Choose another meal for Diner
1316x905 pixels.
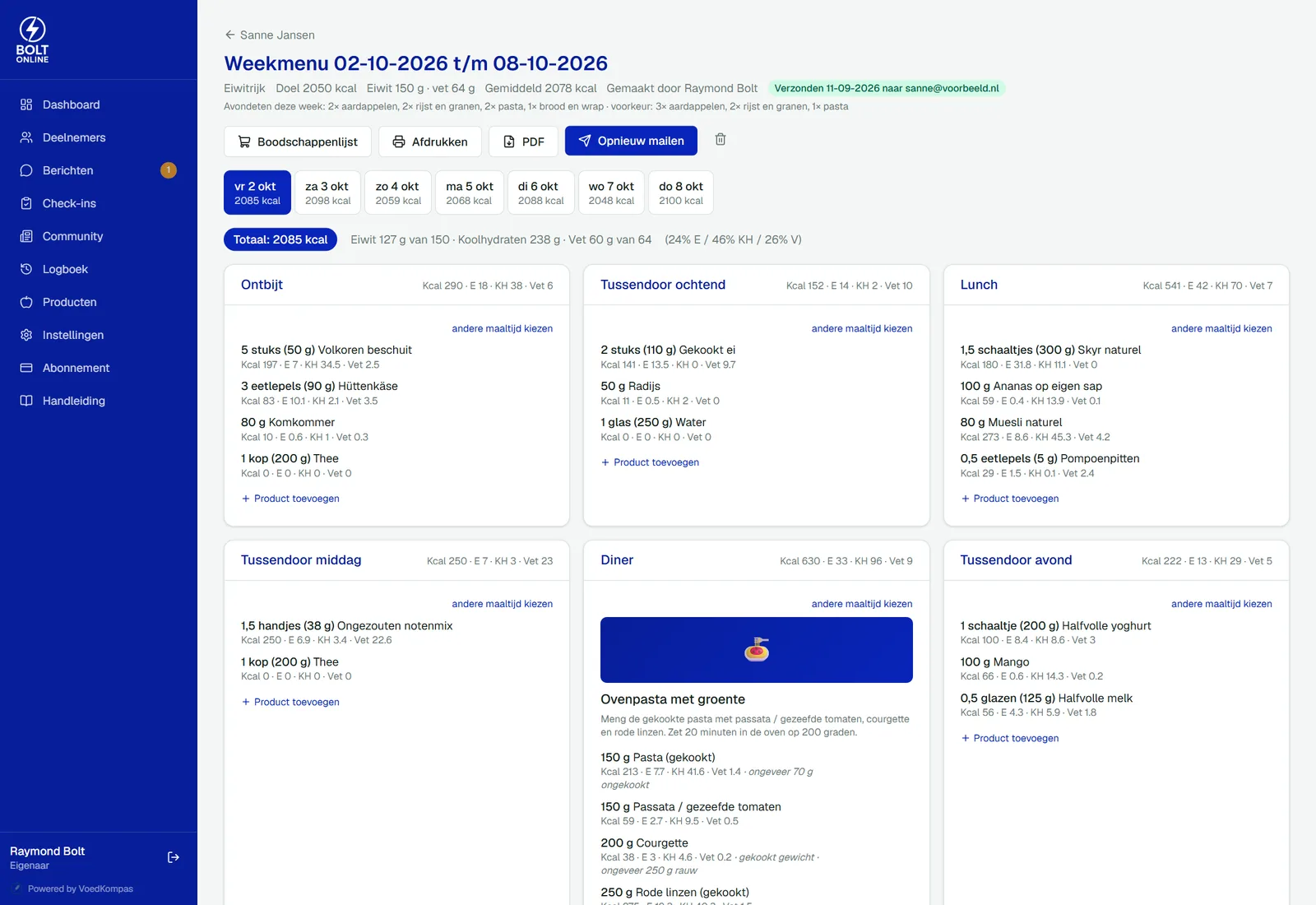(x=862, y=604)
